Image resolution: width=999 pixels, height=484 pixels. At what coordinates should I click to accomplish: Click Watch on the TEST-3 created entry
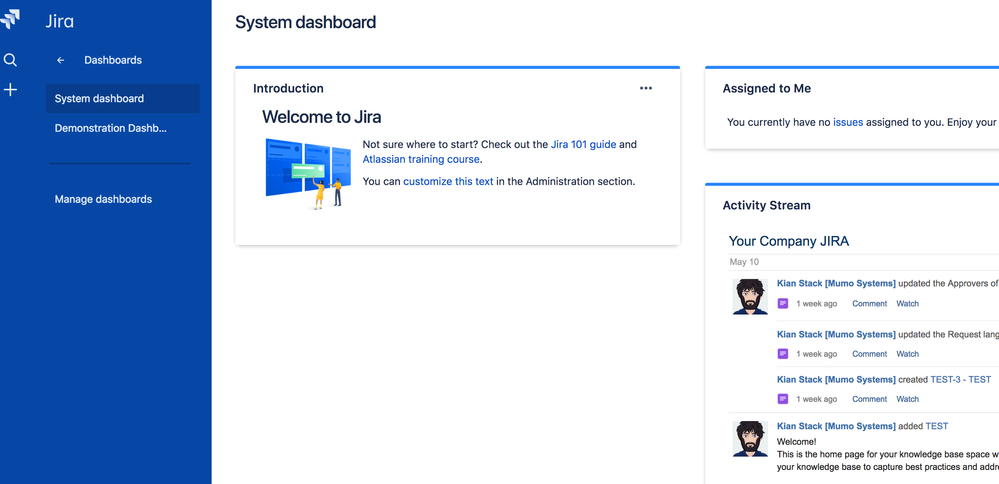point(908,399)
